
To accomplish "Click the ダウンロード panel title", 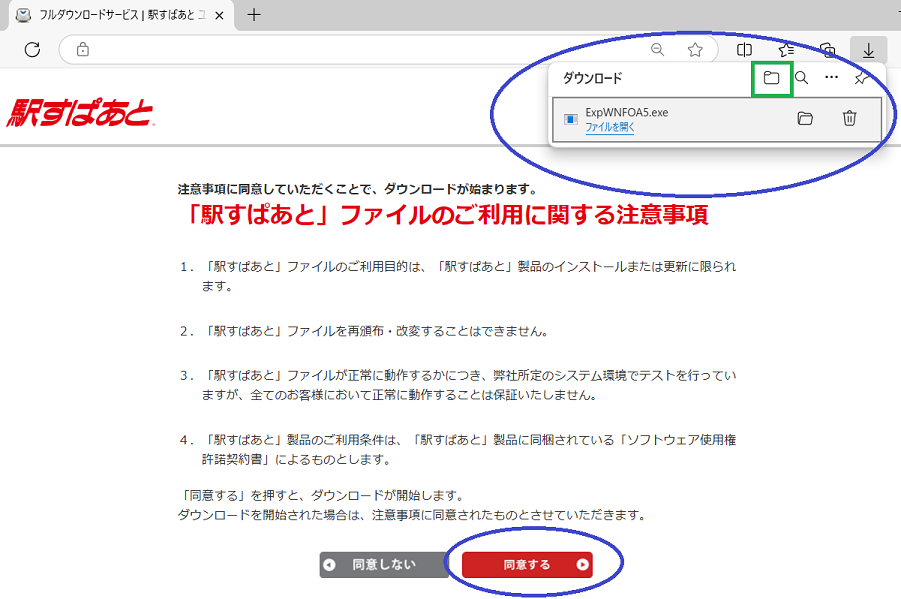I will pyautogui.click(x=592, y=78).
